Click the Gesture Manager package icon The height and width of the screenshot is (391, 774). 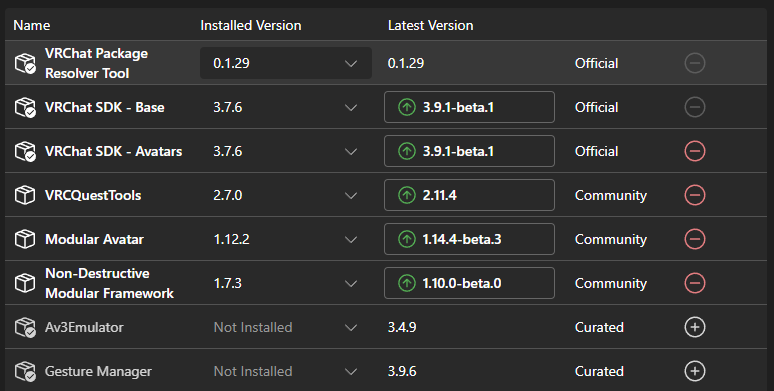coord(25,371)
